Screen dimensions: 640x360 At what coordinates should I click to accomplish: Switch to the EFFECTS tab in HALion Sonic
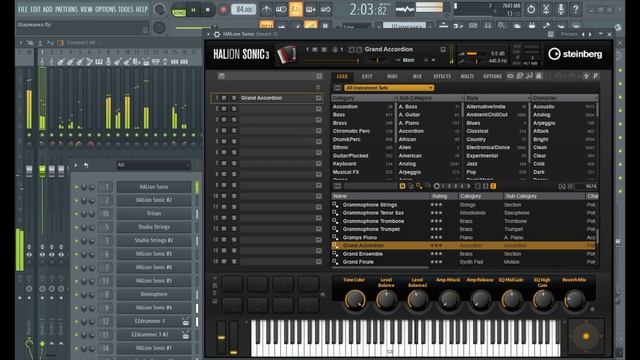tap(442, 76)
